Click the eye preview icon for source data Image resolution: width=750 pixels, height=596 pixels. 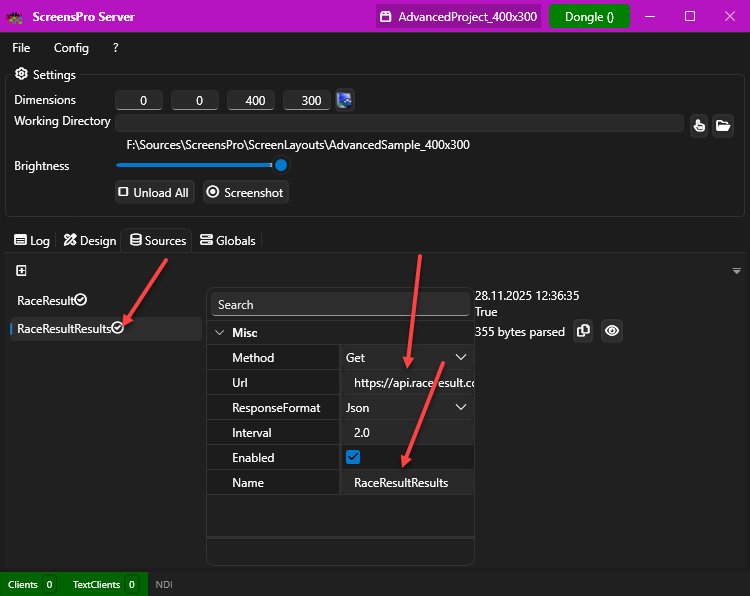pos(612,331)
